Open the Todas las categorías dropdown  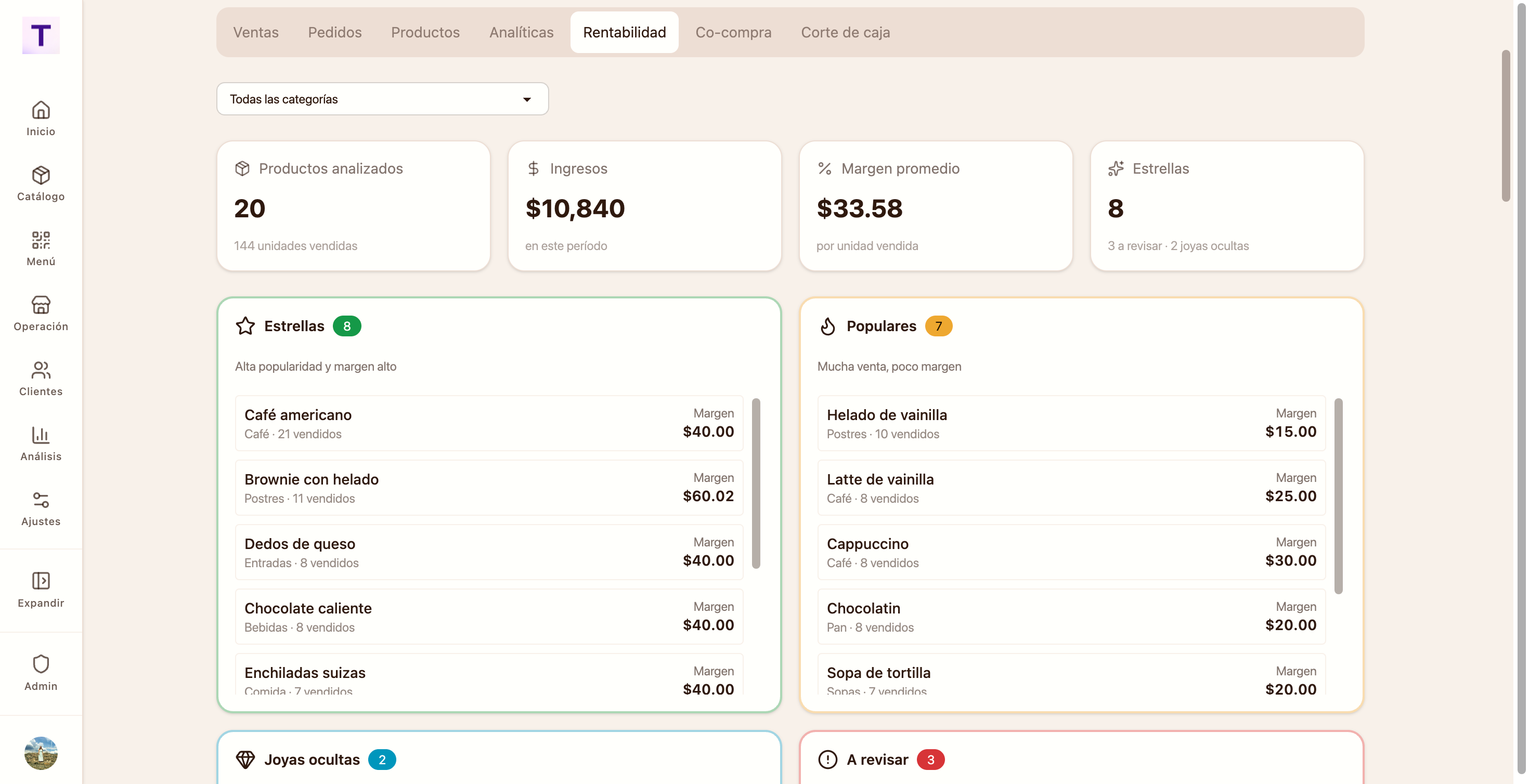click(382, 99)
